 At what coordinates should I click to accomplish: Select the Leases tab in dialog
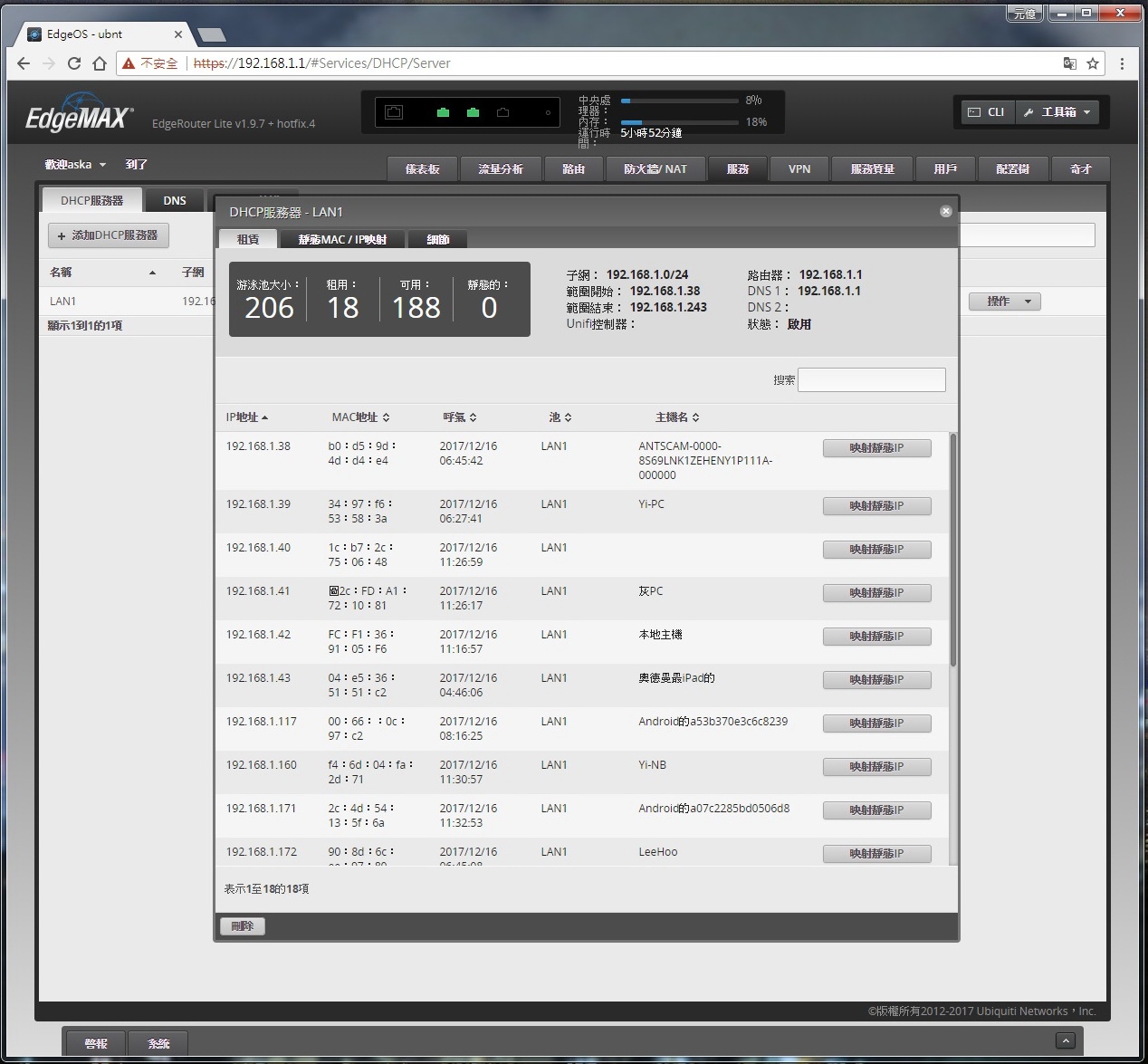pos(248,239)
